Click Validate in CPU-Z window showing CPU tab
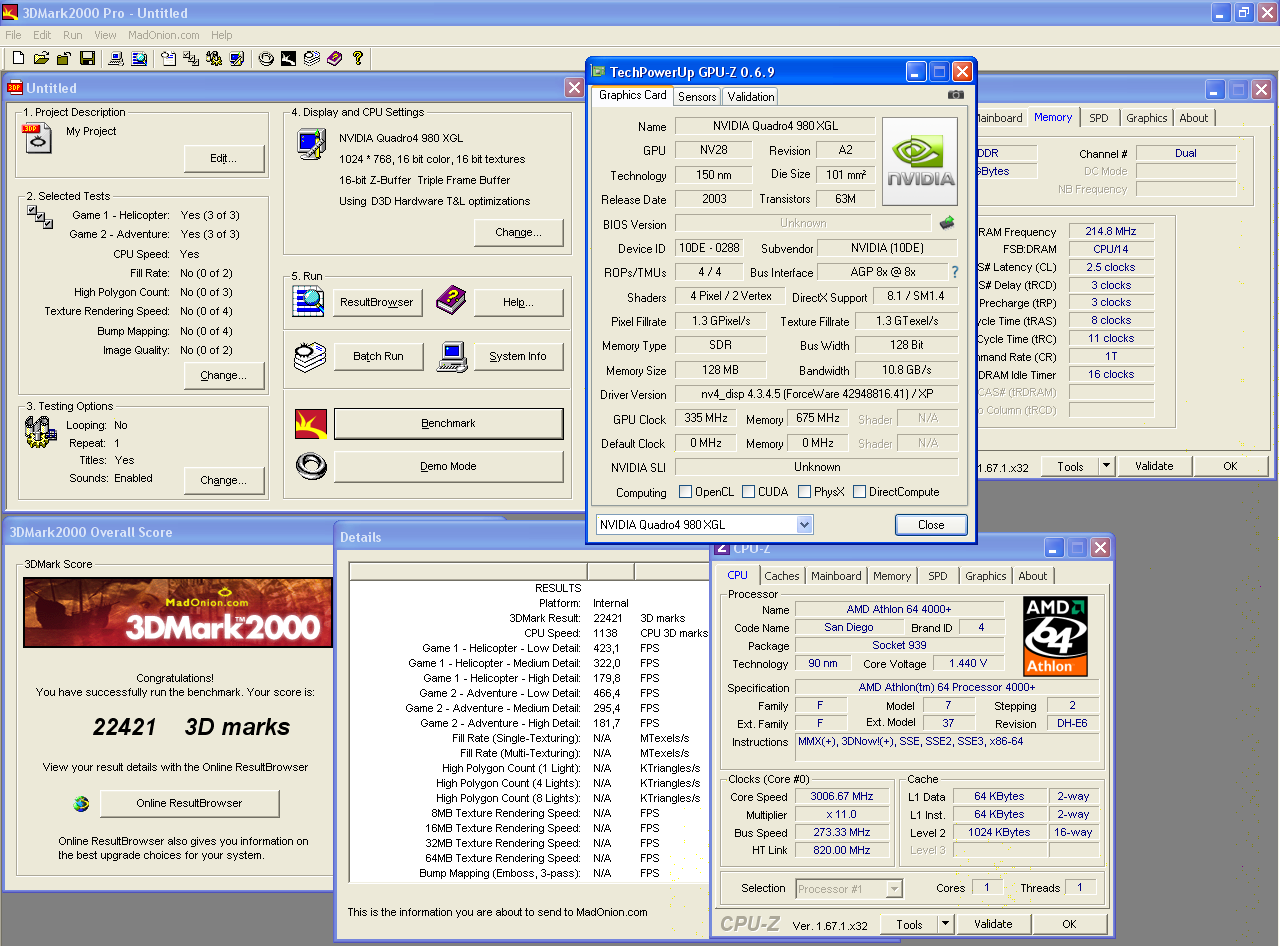The image size is (1280, 946). point(993,924)
